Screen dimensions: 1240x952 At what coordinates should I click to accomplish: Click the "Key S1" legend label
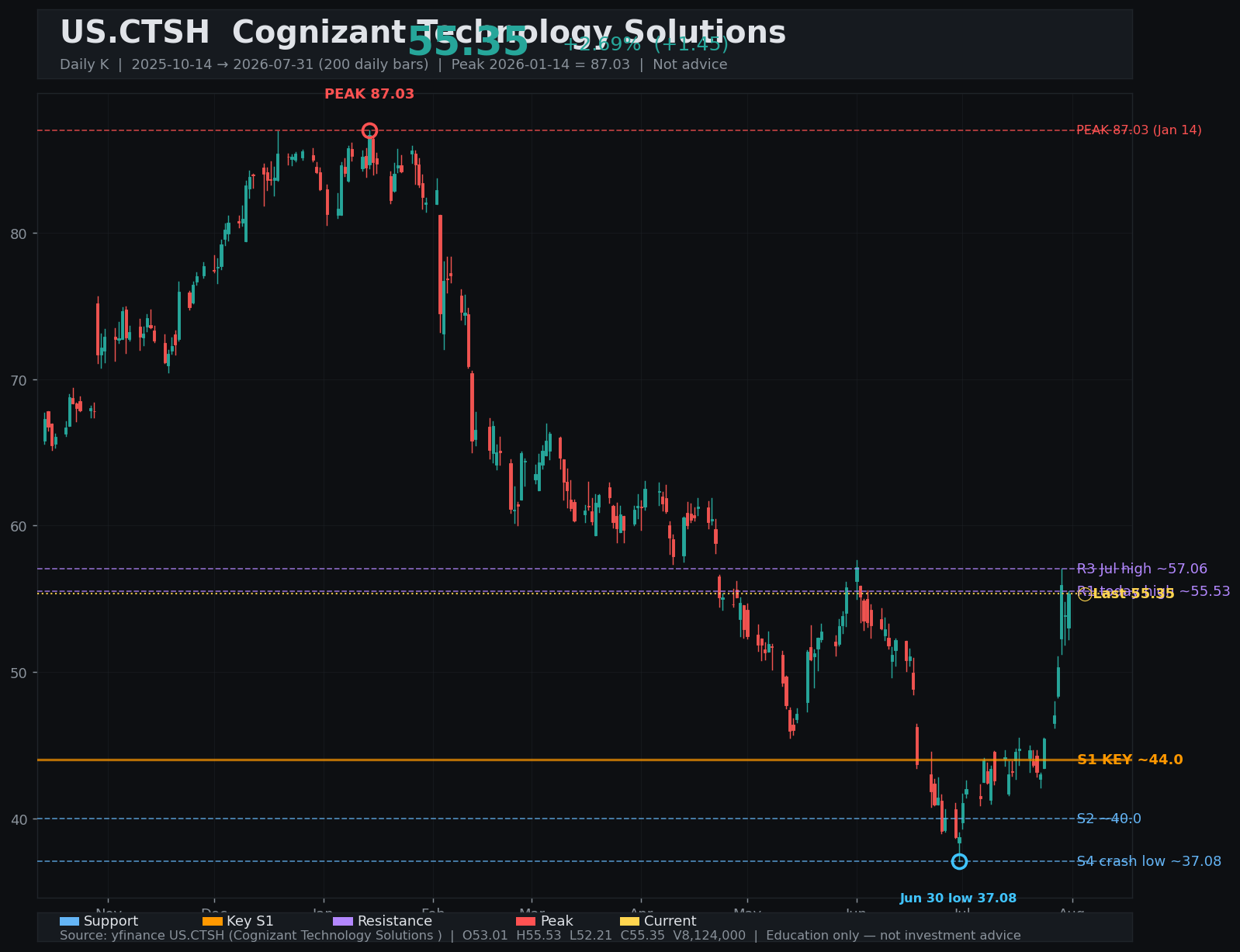250,921
